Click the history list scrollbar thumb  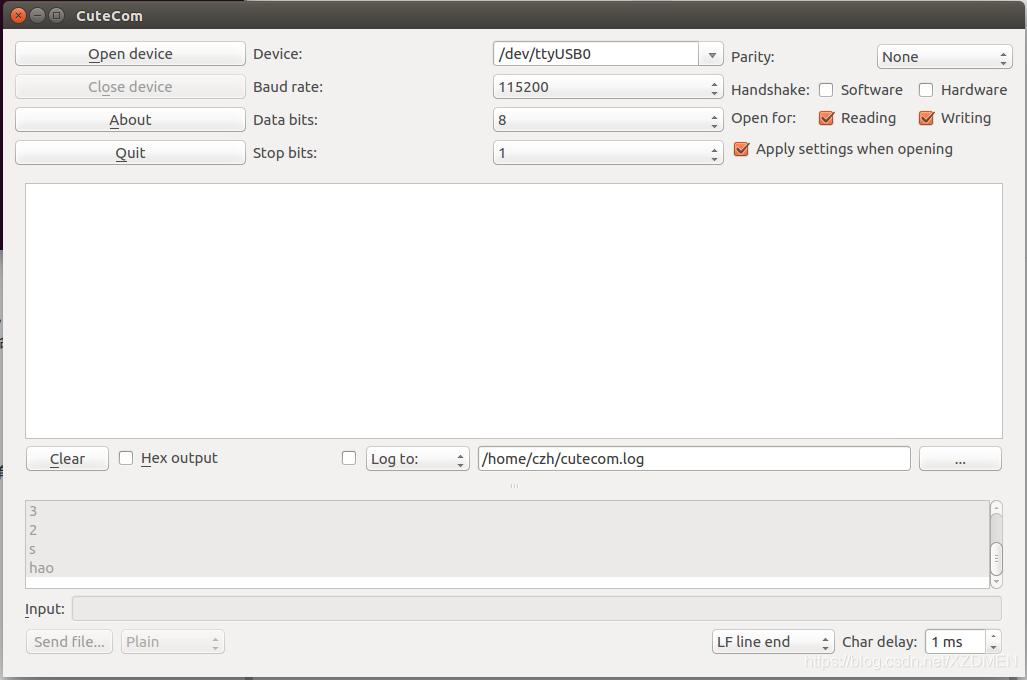(996, 558)
